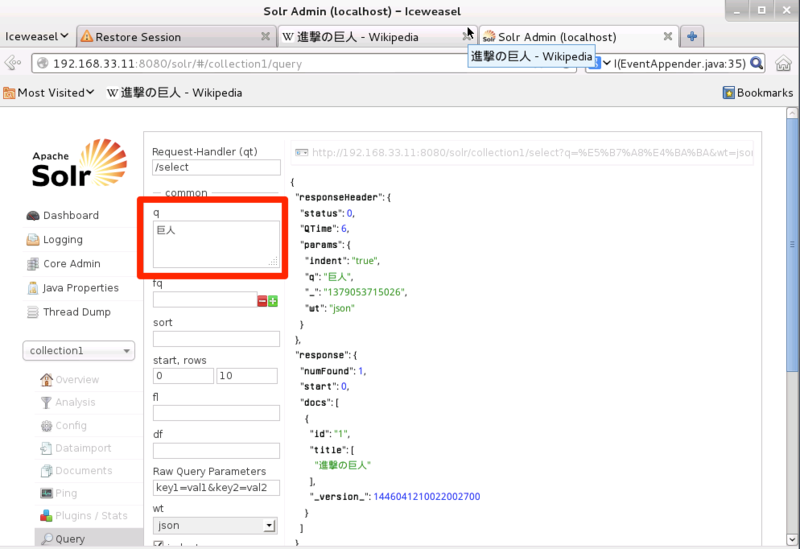The image size is (800, 549).
Task: Open Core Admin
Action: 71,264
